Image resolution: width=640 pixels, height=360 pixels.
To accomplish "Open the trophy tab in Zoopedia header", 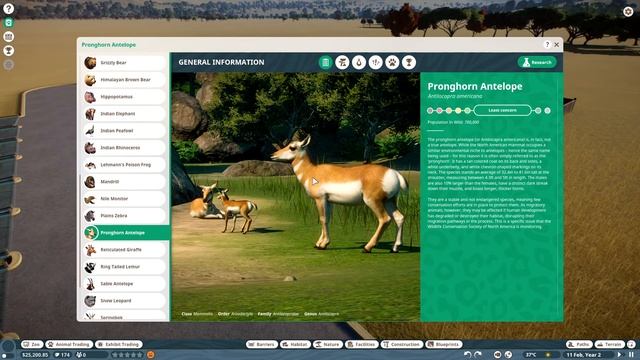I will point(409,62).
